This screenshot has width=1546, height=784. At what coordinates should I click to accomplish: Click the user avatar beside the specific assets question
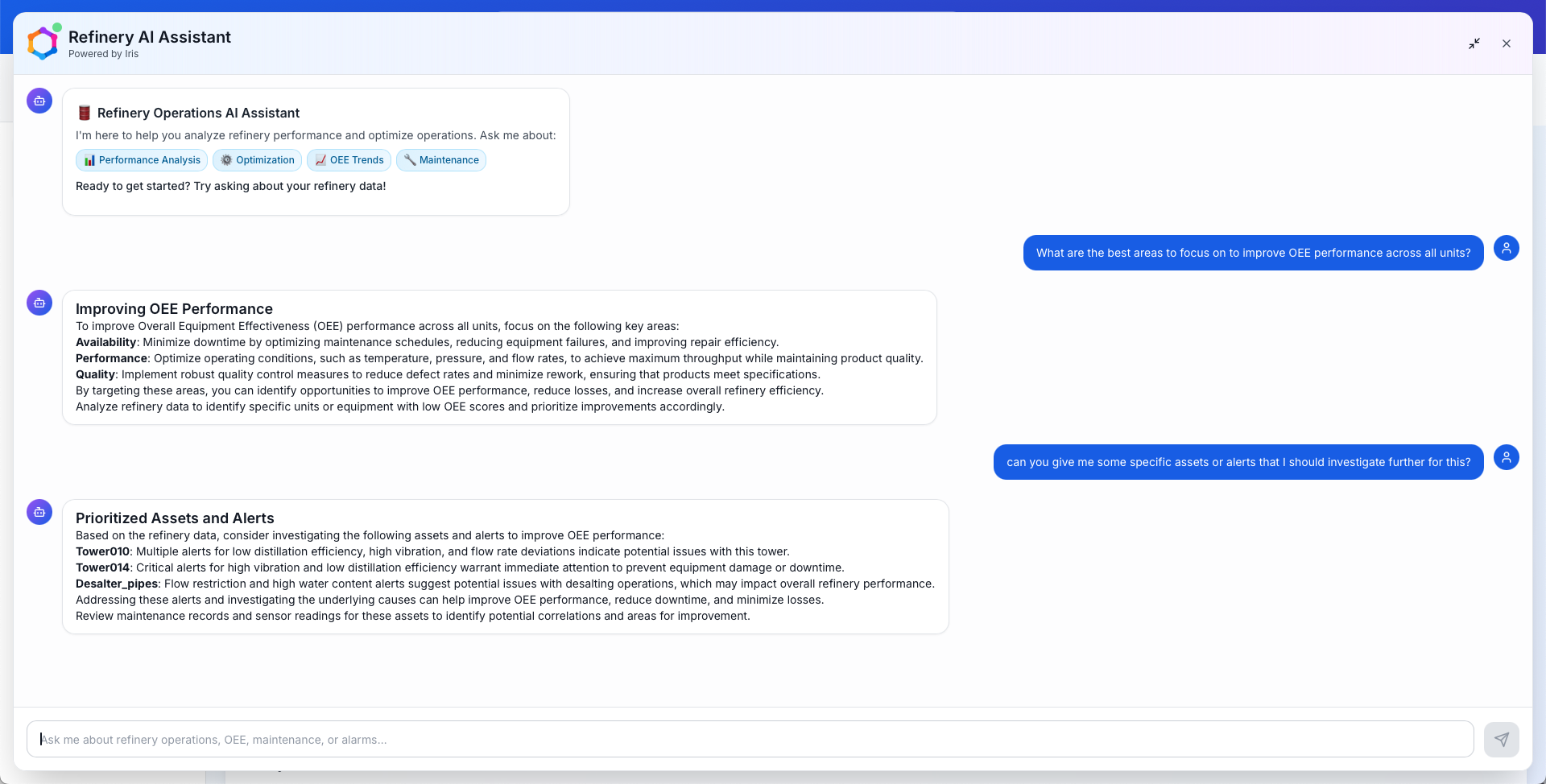coord(1506,457)
